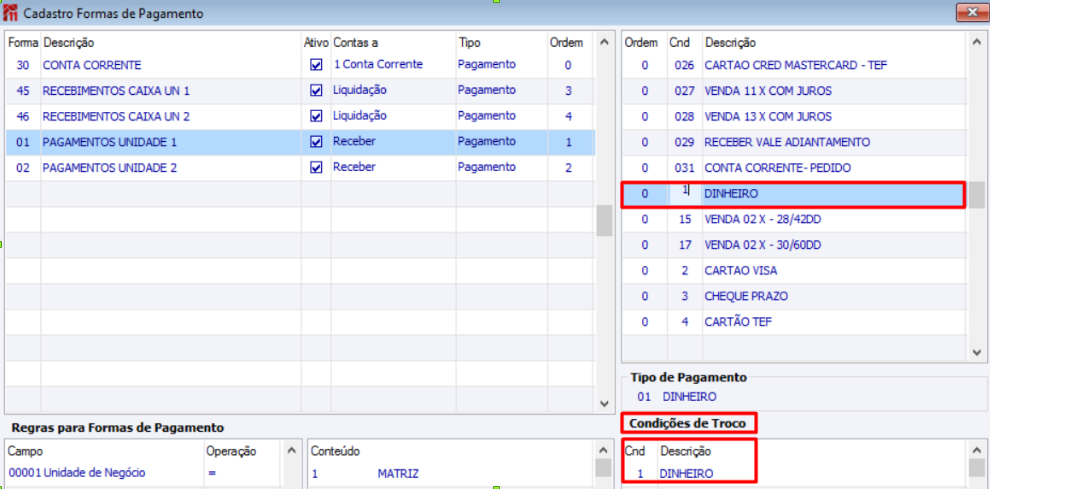Click the = operation cell

(212, 473)
